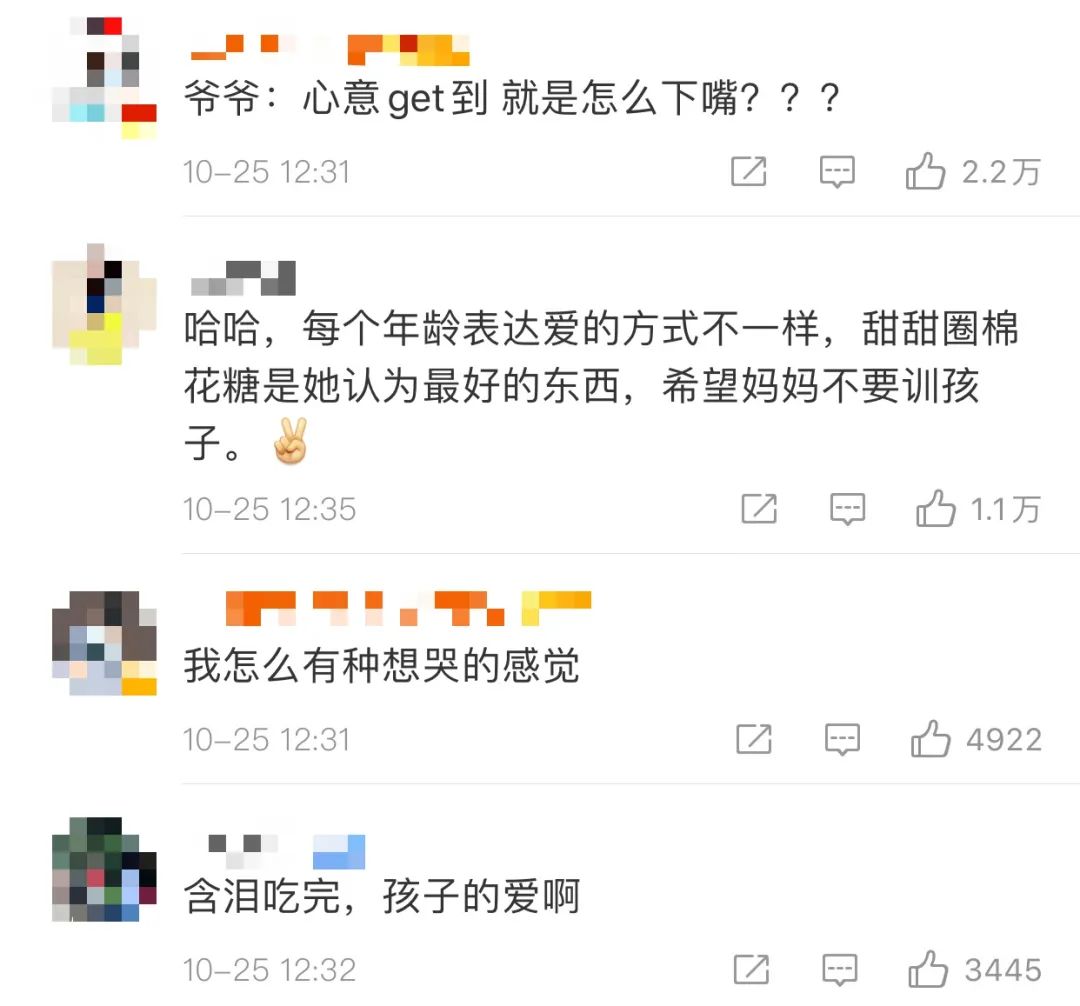View profile picture of 想哭的感觉 commenter
This screenshot has height=1006, width=1080.
(x=104, y=642)
